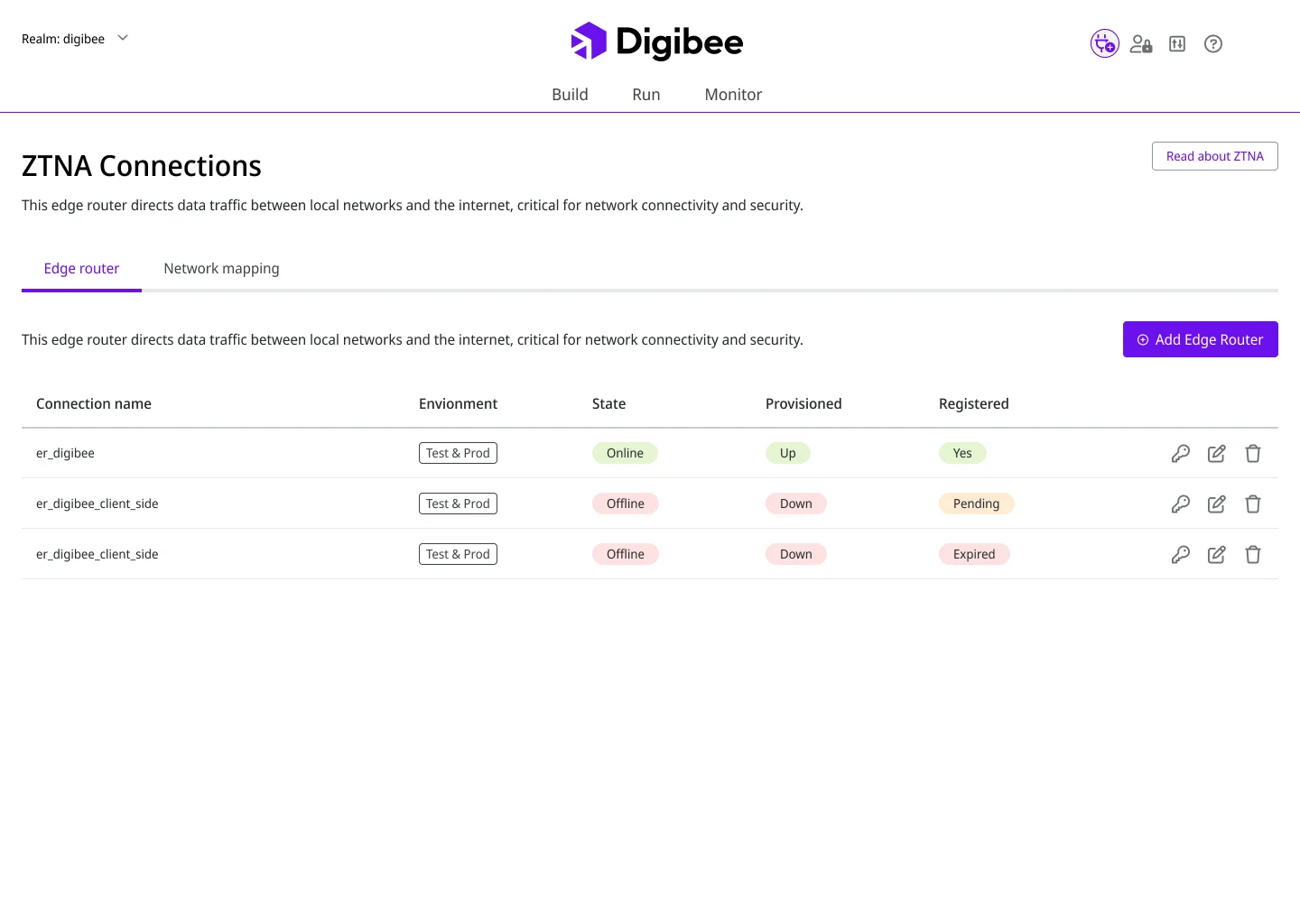
Task: Click the Offline badge in the Expired row
Action: (626, 554)
